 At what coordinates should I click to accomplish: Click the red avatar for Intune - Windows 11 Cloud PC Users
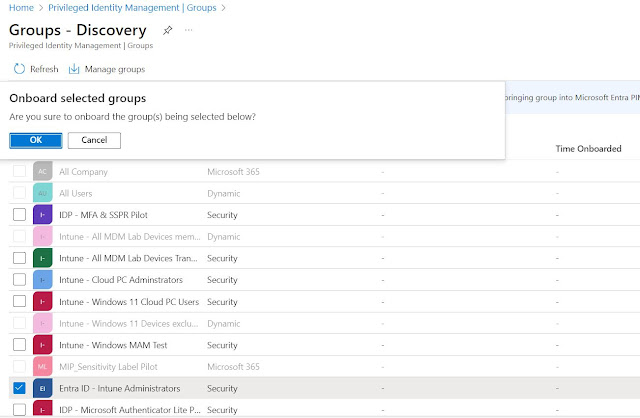coord(42,302)
